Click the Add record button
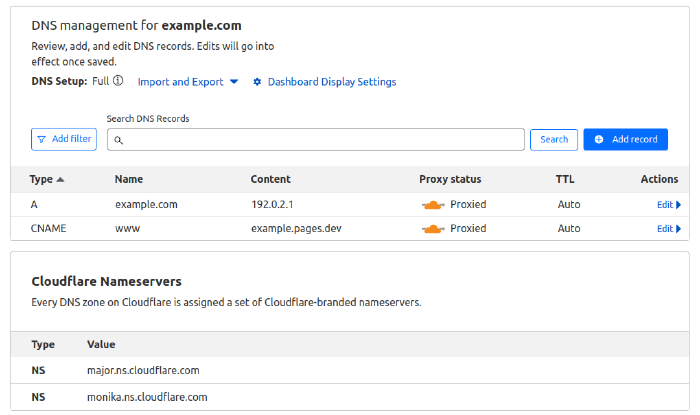 point(625,139)
